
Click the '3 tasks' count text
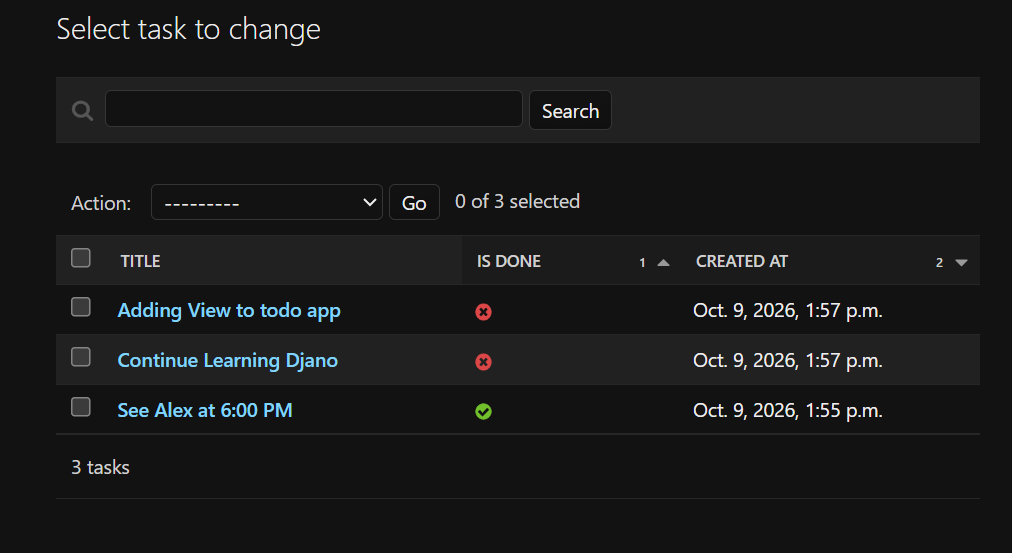coord(100,467)
